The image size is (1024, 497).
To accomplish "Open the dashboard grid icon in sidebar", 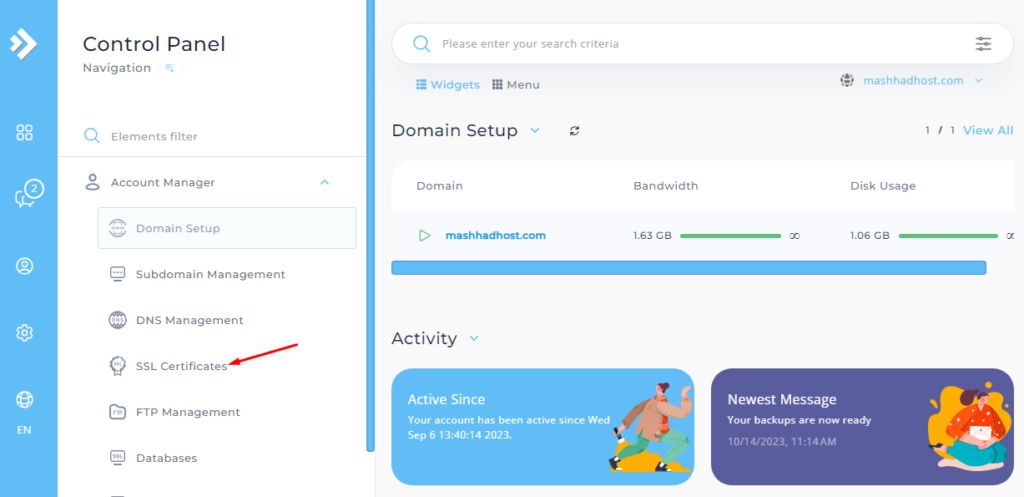I will click(x=25, y=132).
